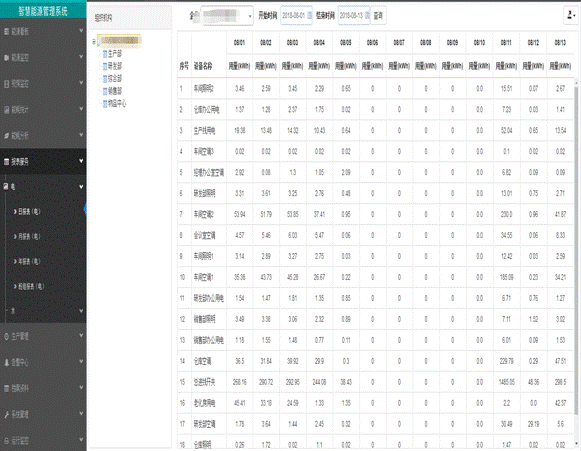
Task: Click the department icon next to 销售部
Action: click(x=105, y=91)
